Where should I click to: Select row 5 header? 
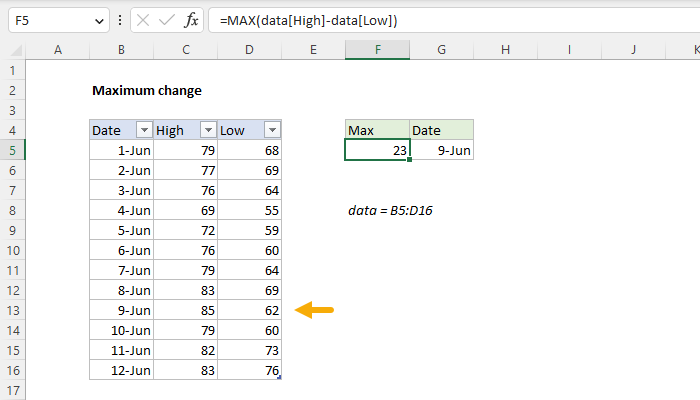(x=12, y=150)
